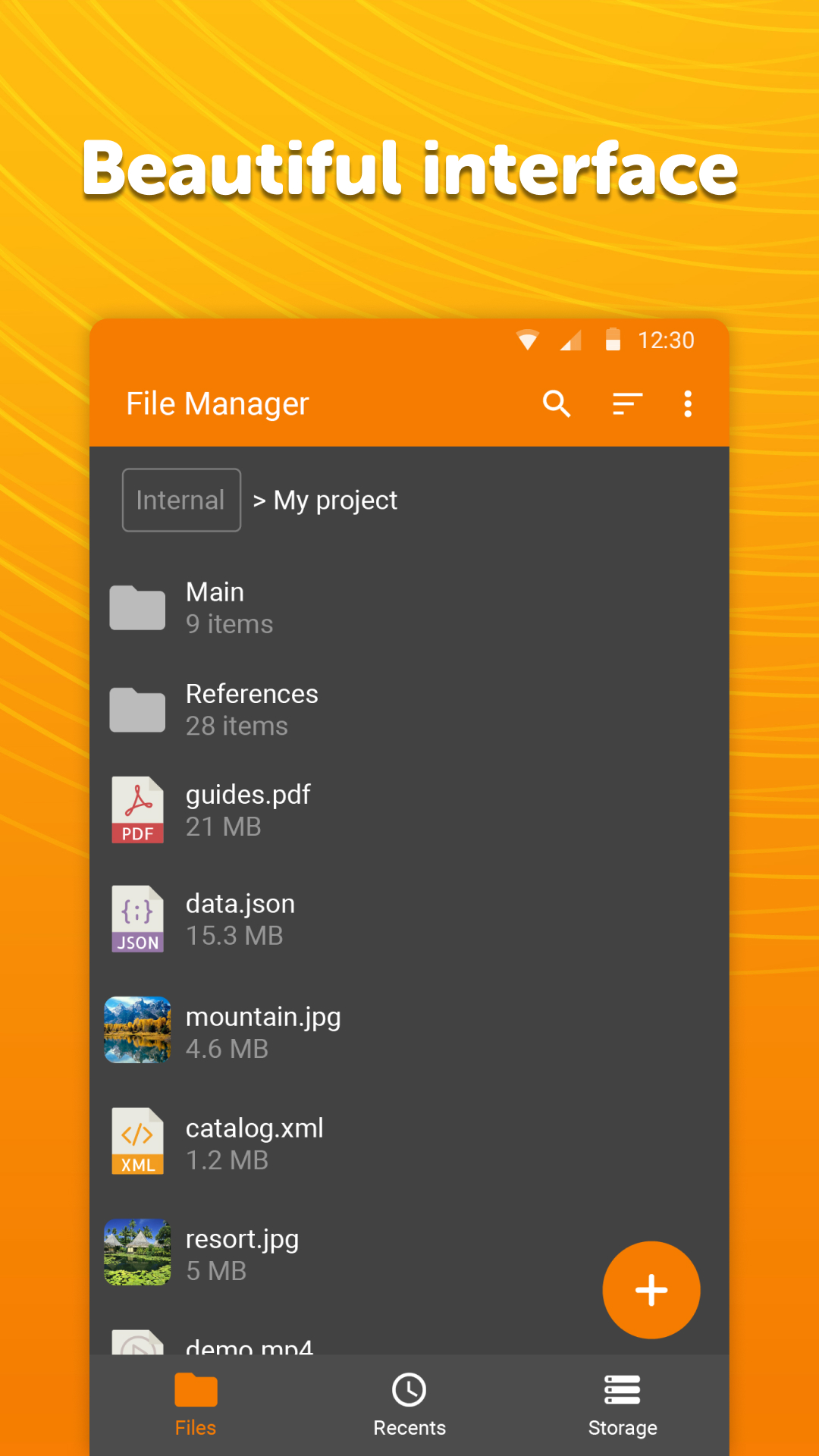Tap the XML file icon
Viewport: 819px width, 1456px height.
[x=137, y=1141]
